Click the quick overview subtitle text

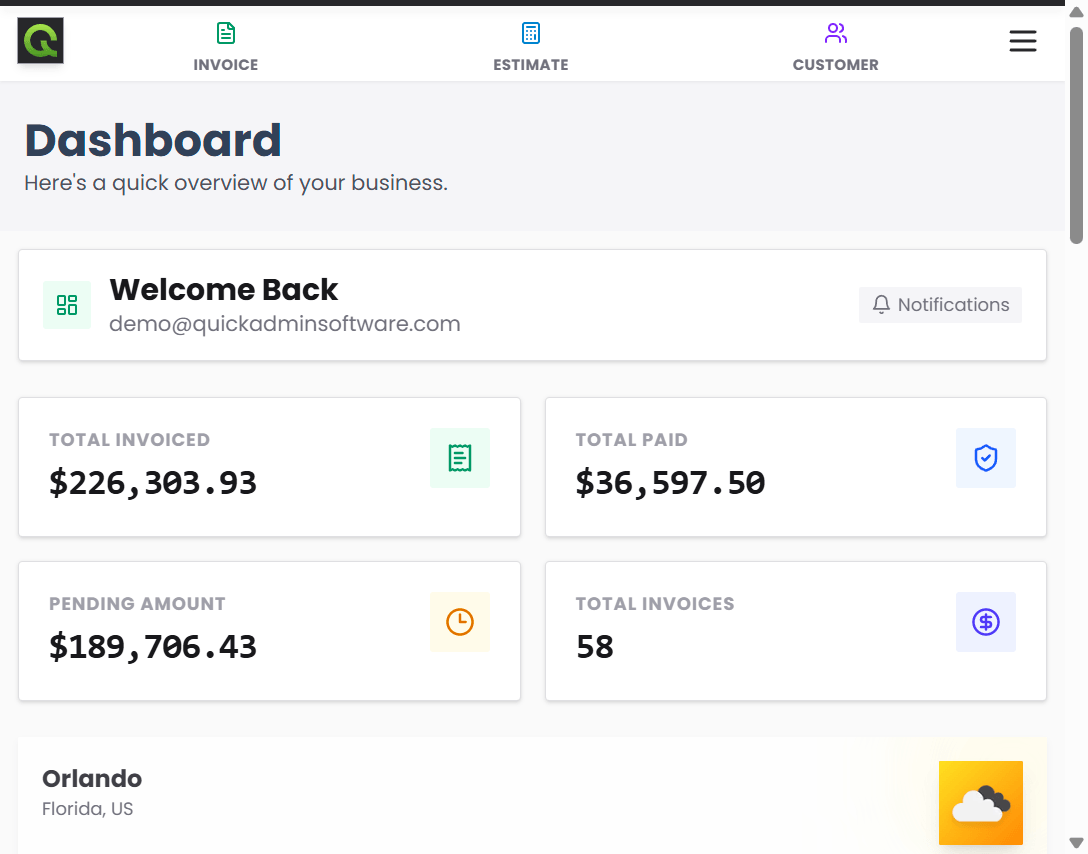tap(236, 183)
